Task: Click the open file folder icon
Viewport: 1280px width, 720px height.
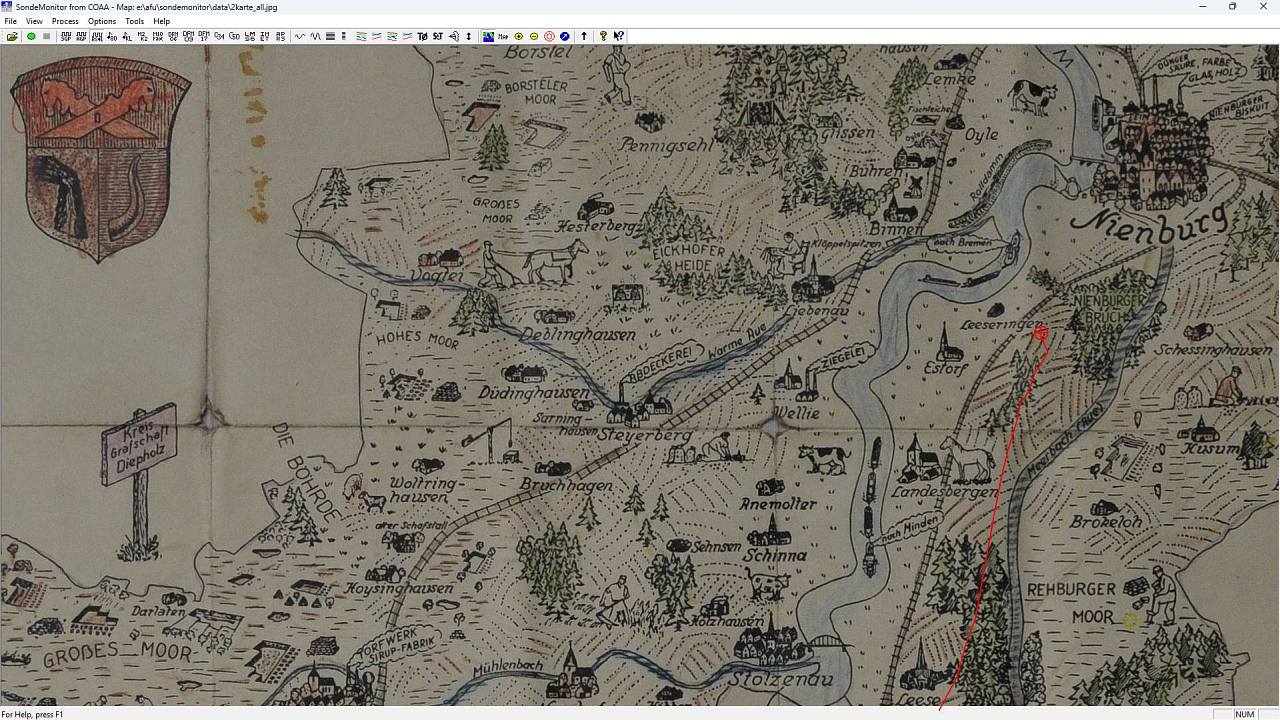Action: 12,36
